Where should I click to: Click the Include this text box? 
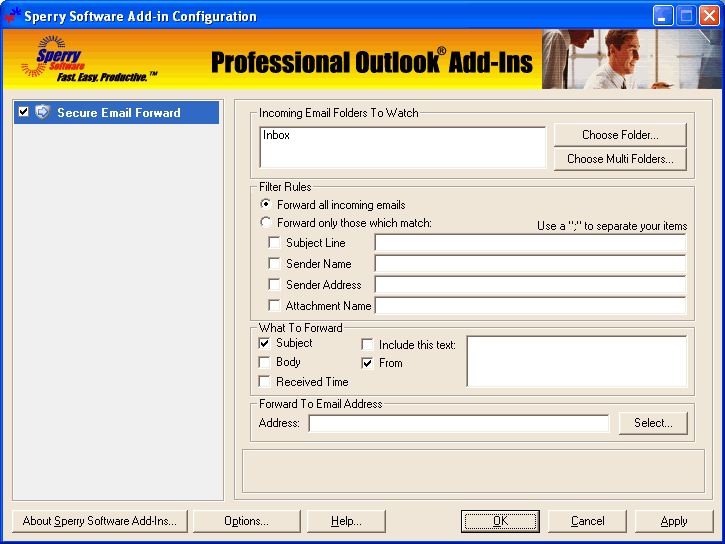click(x=577, y=361)
